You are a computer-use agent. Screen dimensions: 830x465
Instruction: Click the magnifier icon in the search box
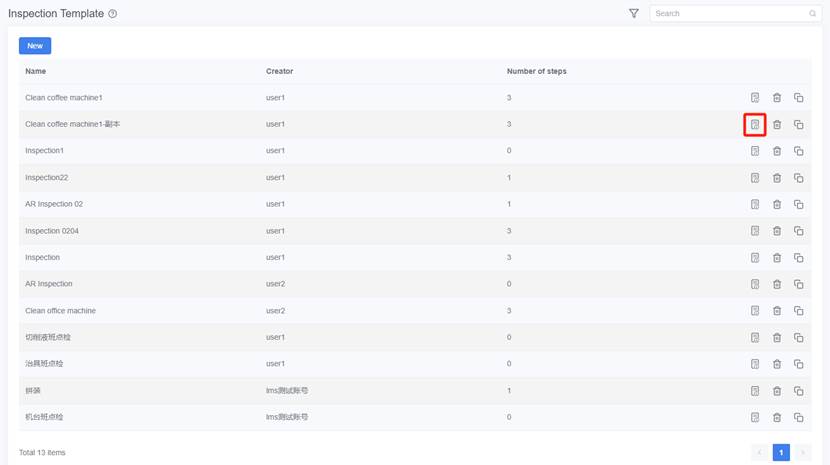pyautogui.click(x=813, y=13)
